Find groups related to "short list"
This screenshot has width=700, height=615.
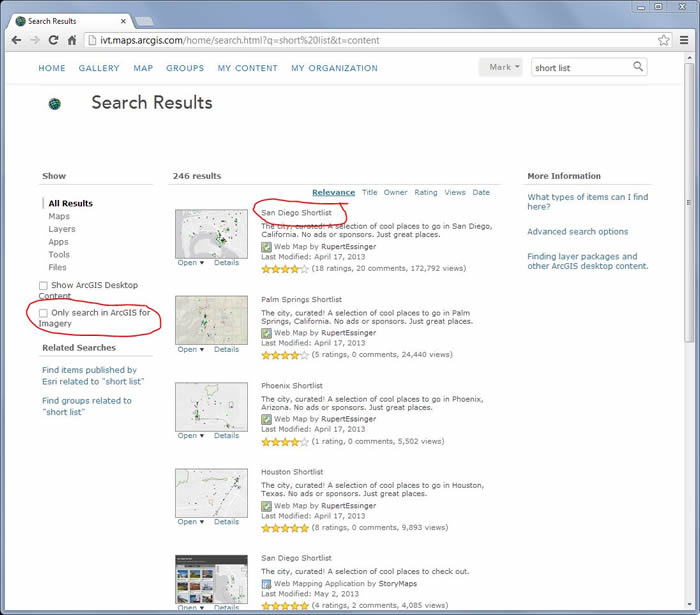pos(87,406)
